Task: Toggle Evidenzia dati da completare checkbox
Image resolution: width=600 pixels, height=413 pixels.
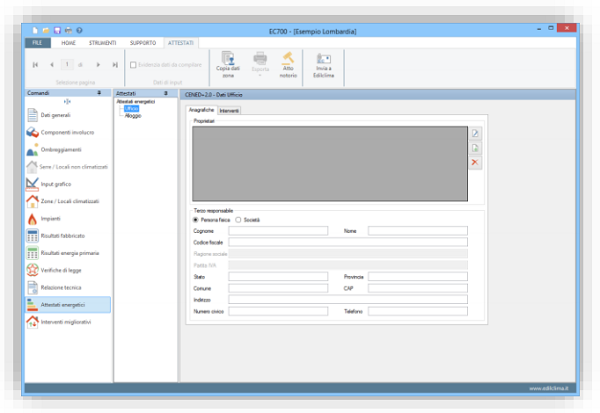Action: point(133,64)
